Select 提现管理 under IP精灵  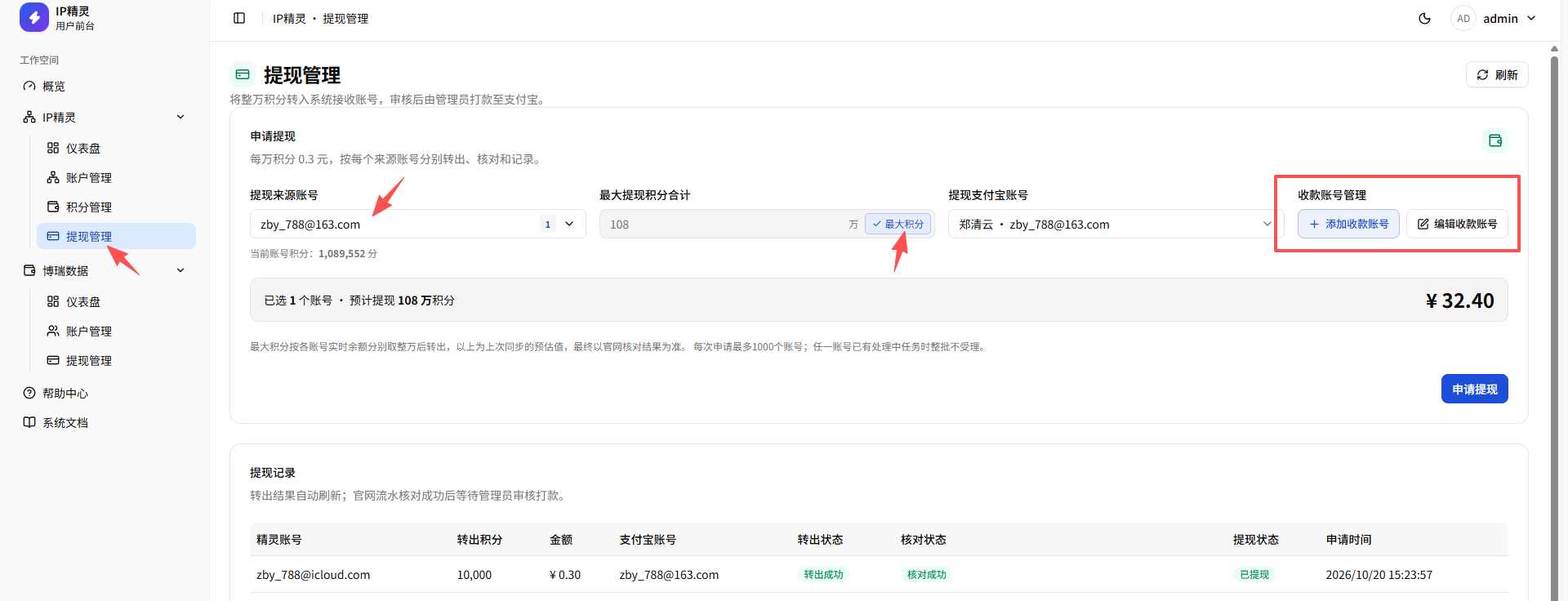[116, 236]
